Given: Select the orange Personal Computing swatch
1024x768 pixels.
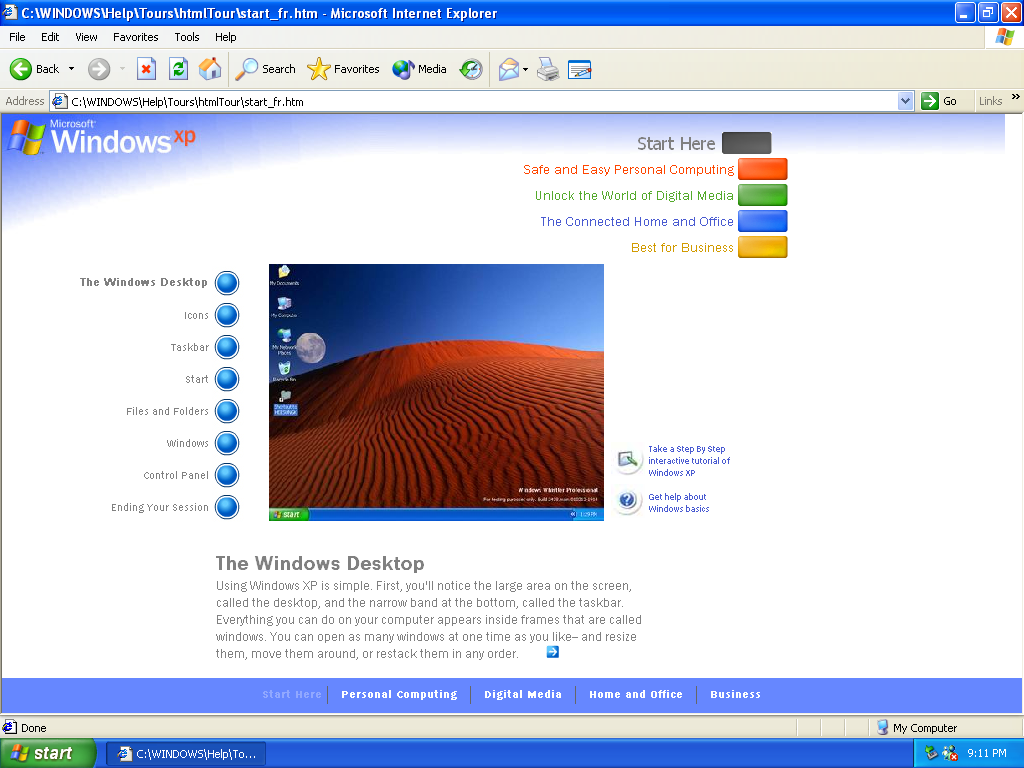Looking at the screenshot, I should pos(763,169).
